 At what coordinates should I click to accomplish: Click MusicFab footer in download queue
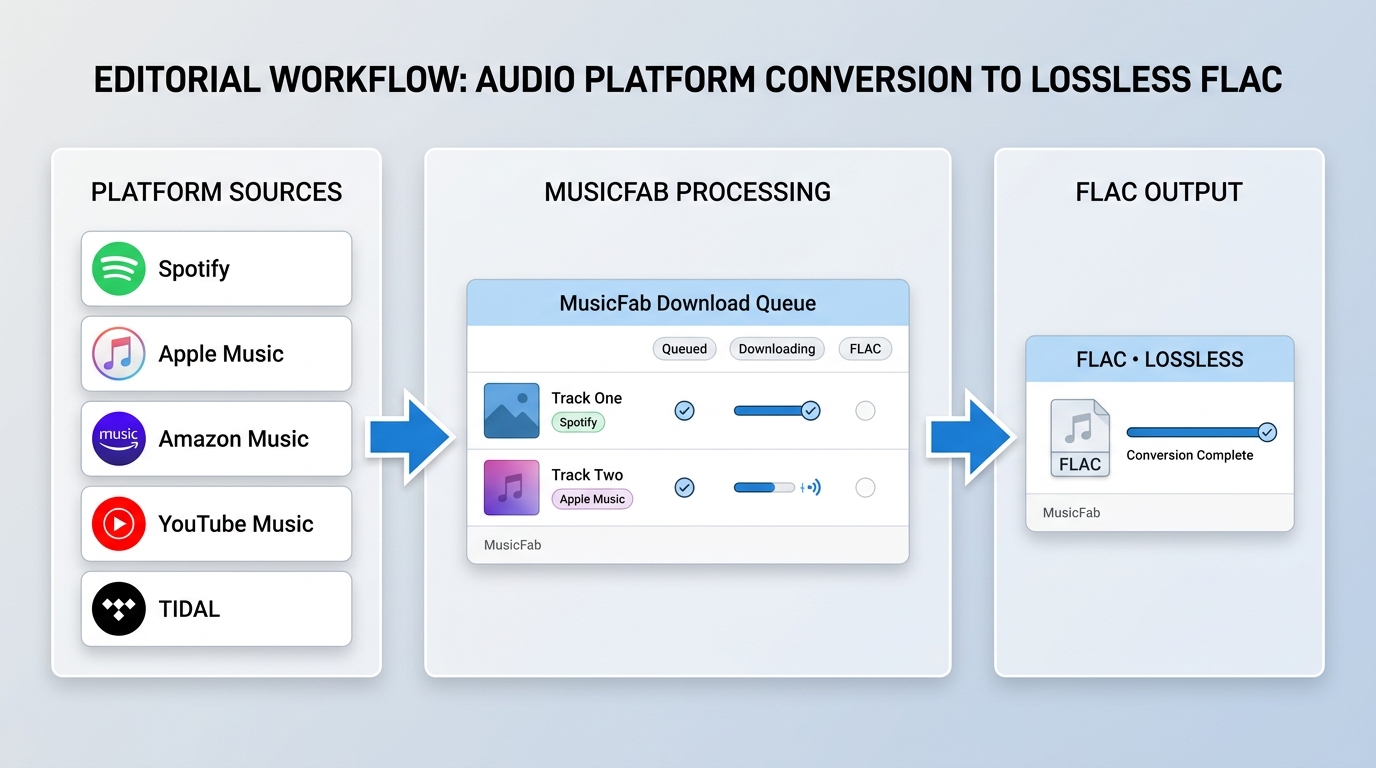[513, 545]
